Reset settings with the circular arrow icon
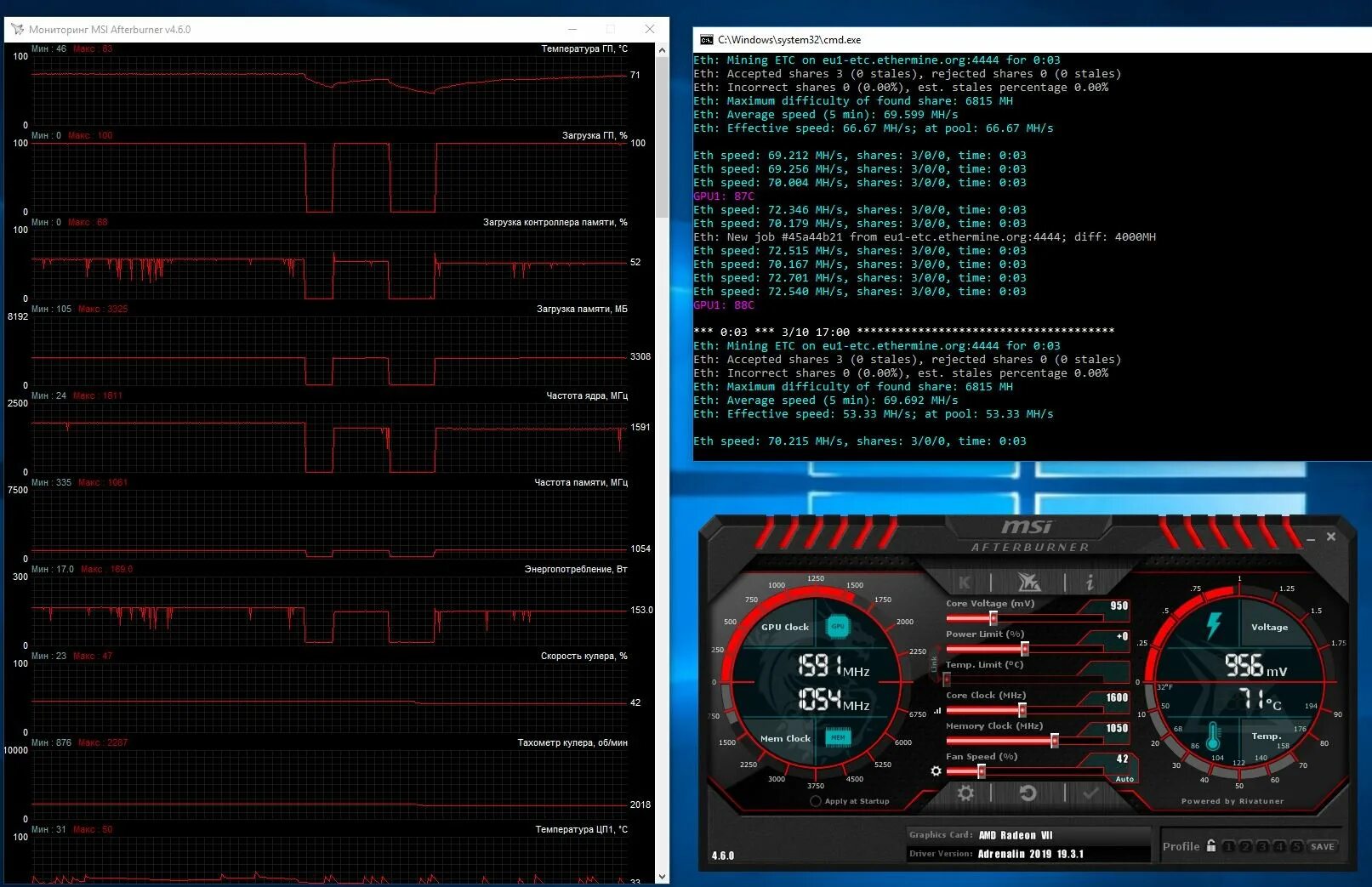This screenshot has width=1372, height=887. tap(1028, 793)
